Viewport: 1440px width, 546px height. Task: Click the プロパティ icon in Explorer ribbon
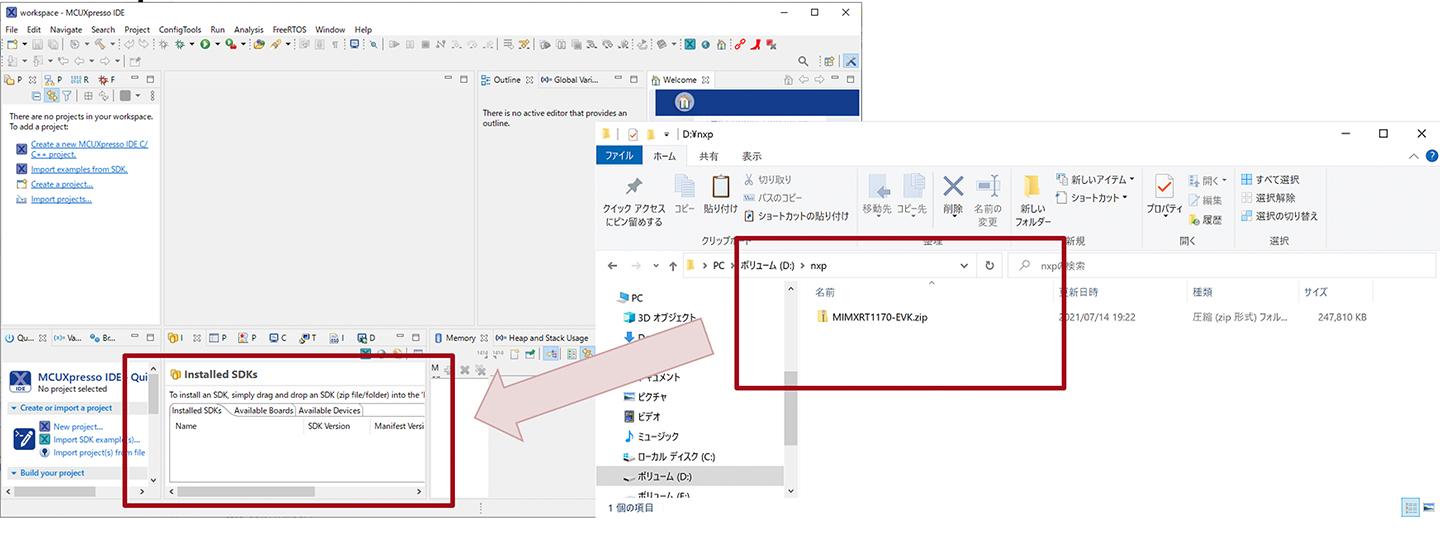[1164, 187]
